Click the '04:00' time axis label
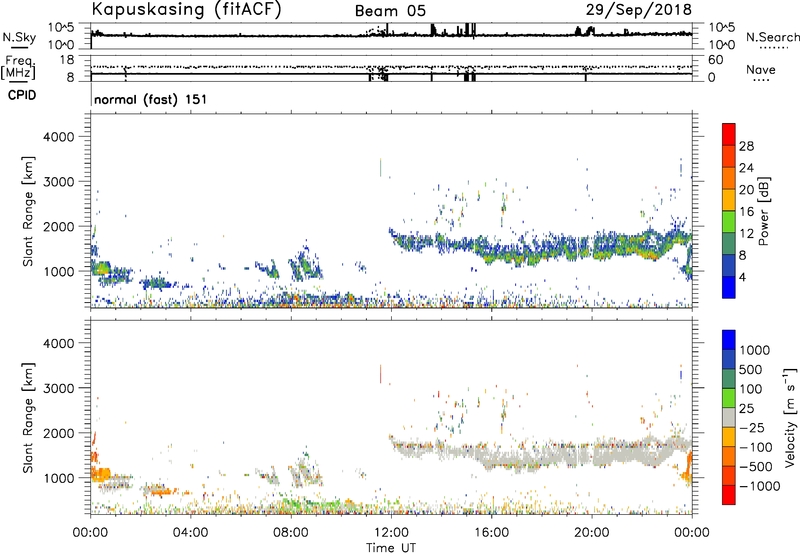800x554 pixels. point(190,533)
